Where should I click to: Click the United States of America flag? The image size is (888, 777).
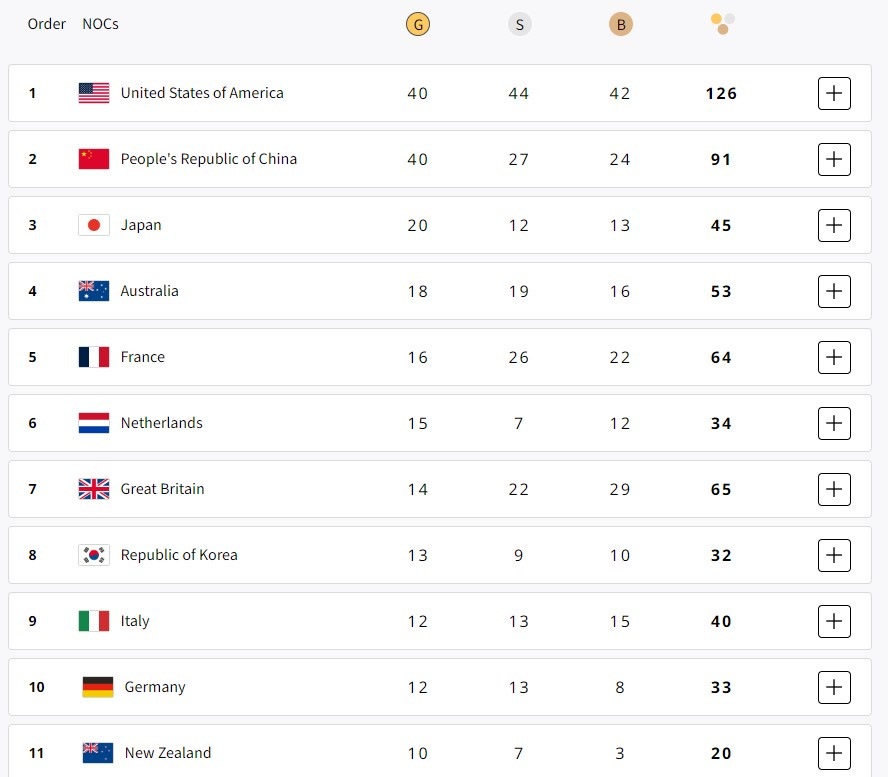pos(94,93)
